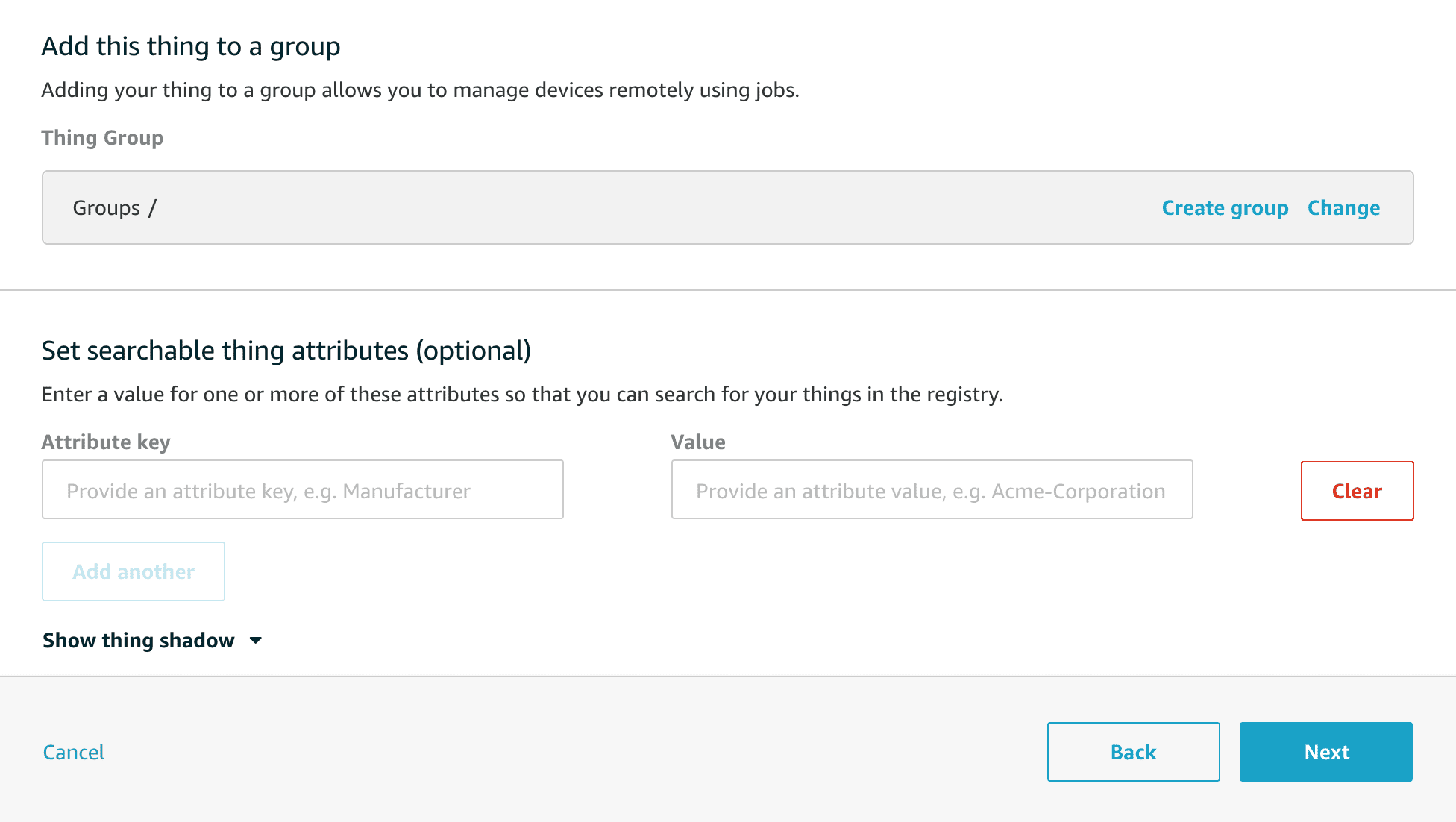1456x822 pixels.
Task: Click the Manufacturer attribute key placeholder field
Action: (x=302, y=490)
